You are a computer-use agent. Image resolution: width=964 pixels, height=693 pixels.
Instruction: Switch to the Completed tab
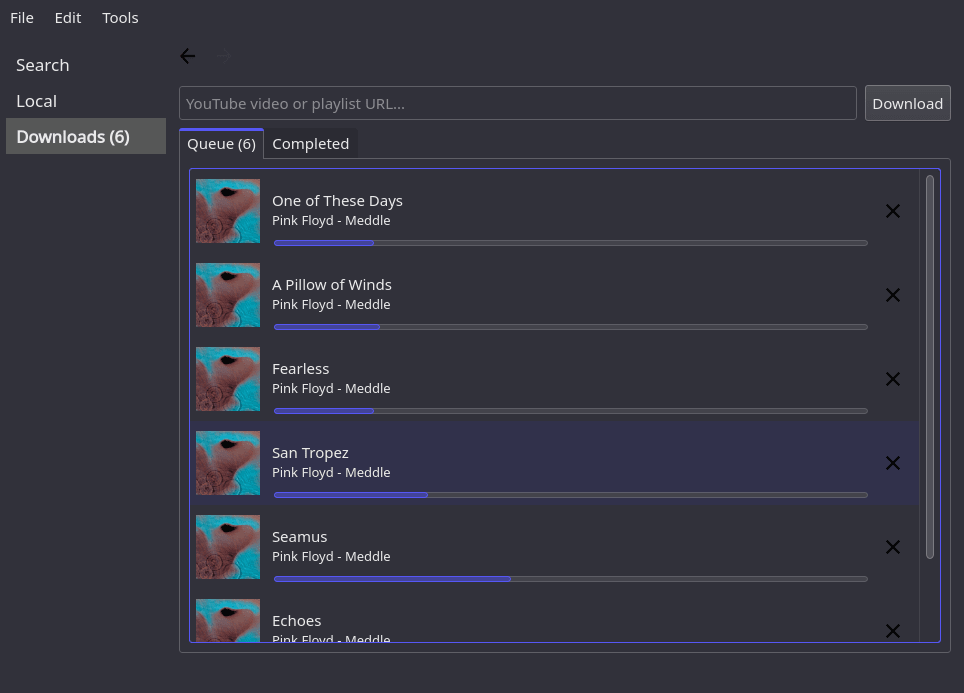click(x=310, y=143)
